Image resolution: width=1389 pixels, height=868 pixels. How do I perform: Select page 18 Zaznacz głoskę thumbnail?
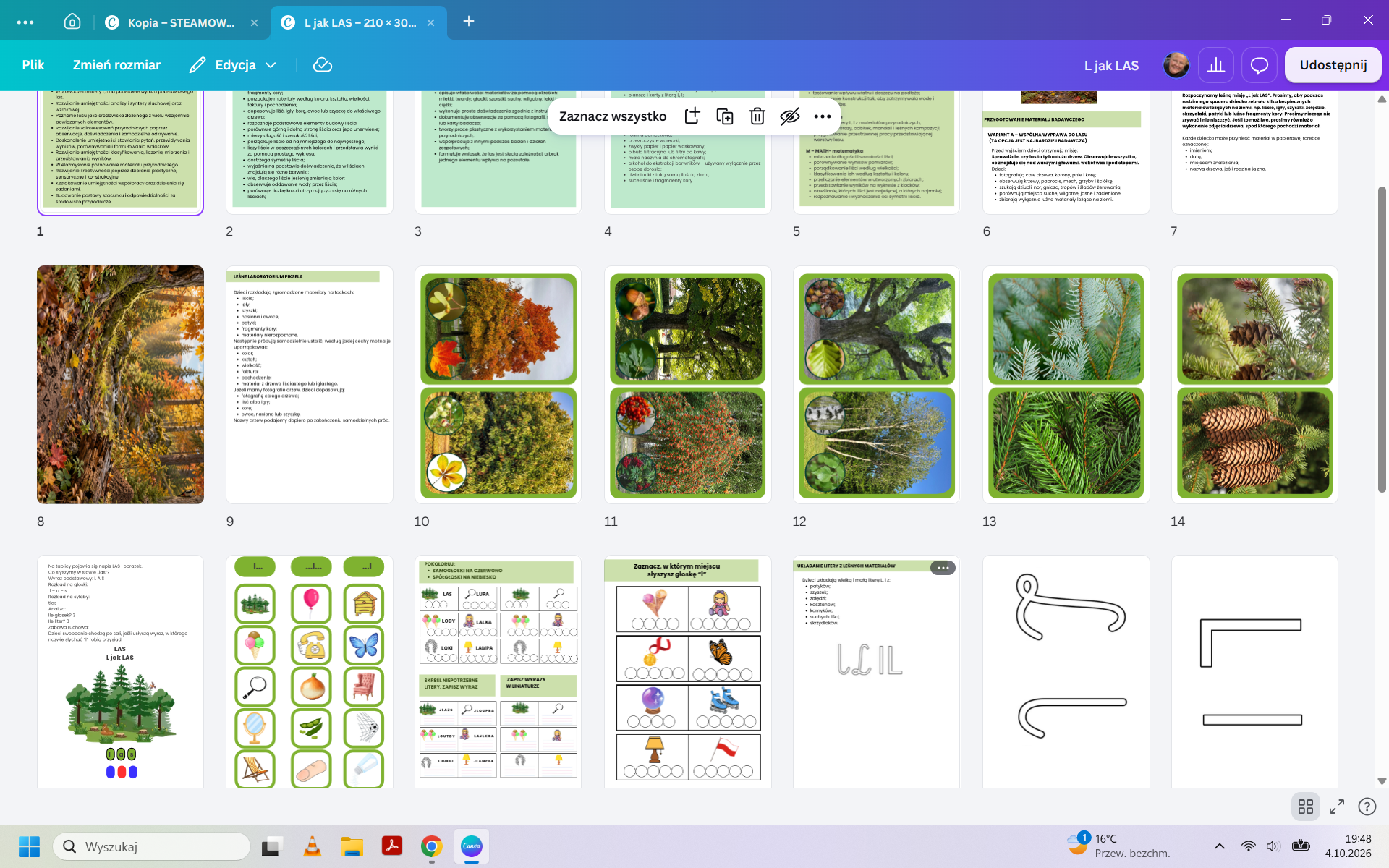(688, 672)
